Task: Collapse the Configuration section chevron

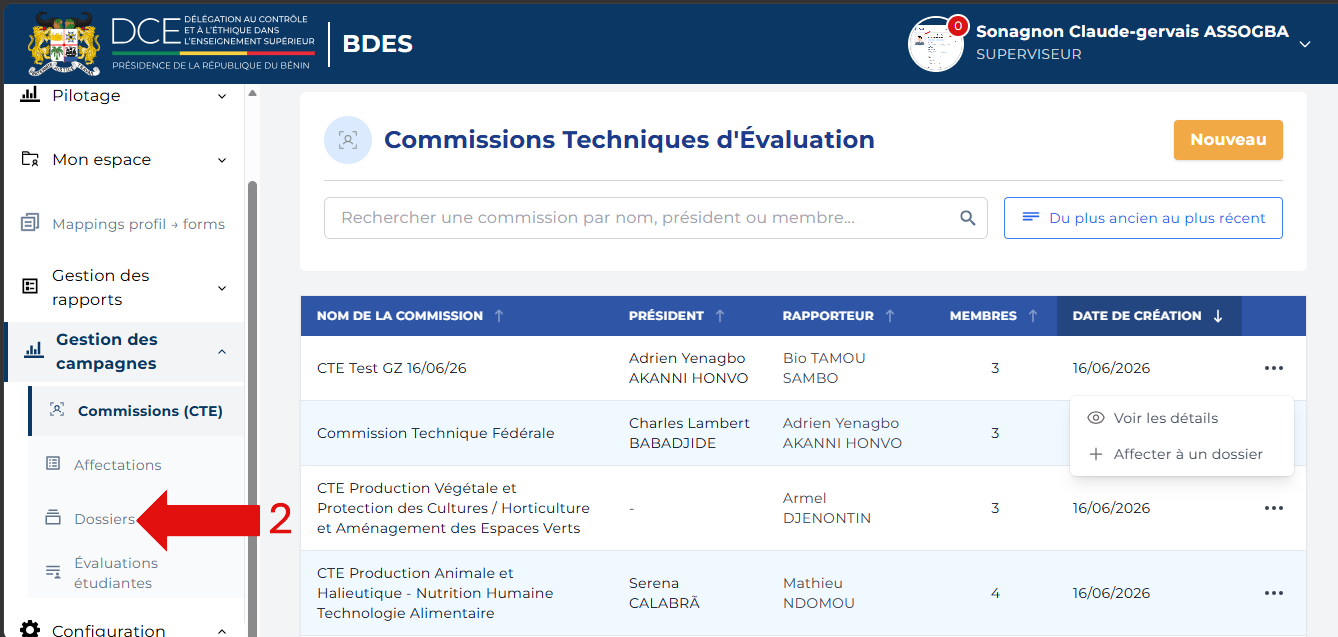Action: coord(222,631)
